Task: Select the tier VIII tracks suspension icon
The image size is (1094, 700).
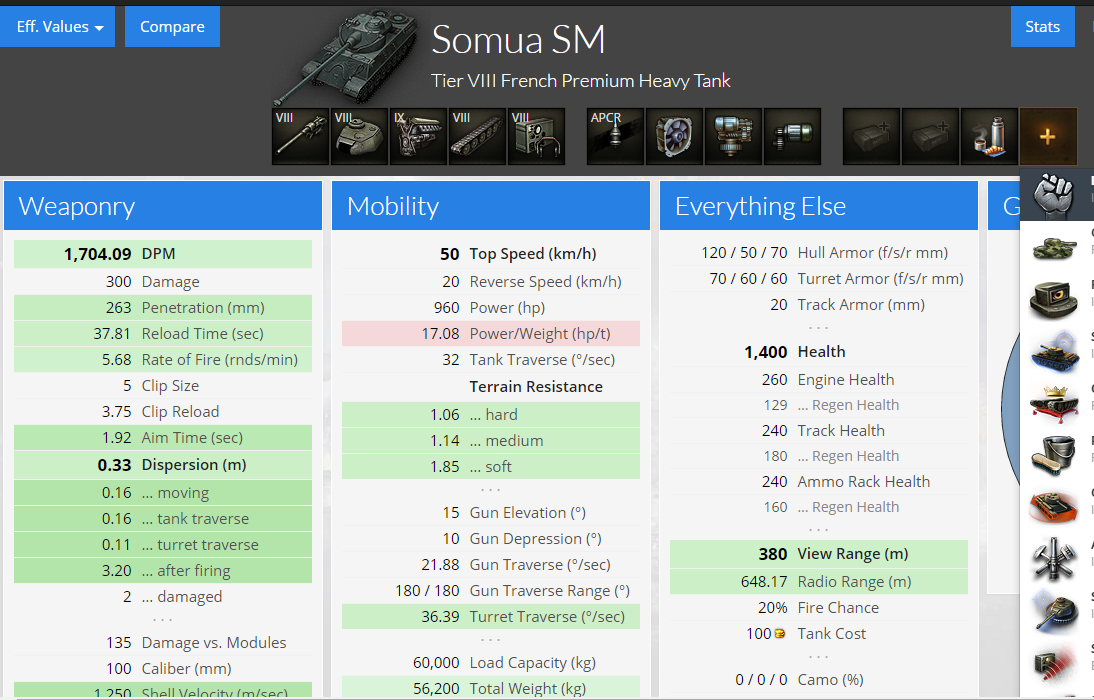Action: [x=477, y=136]
